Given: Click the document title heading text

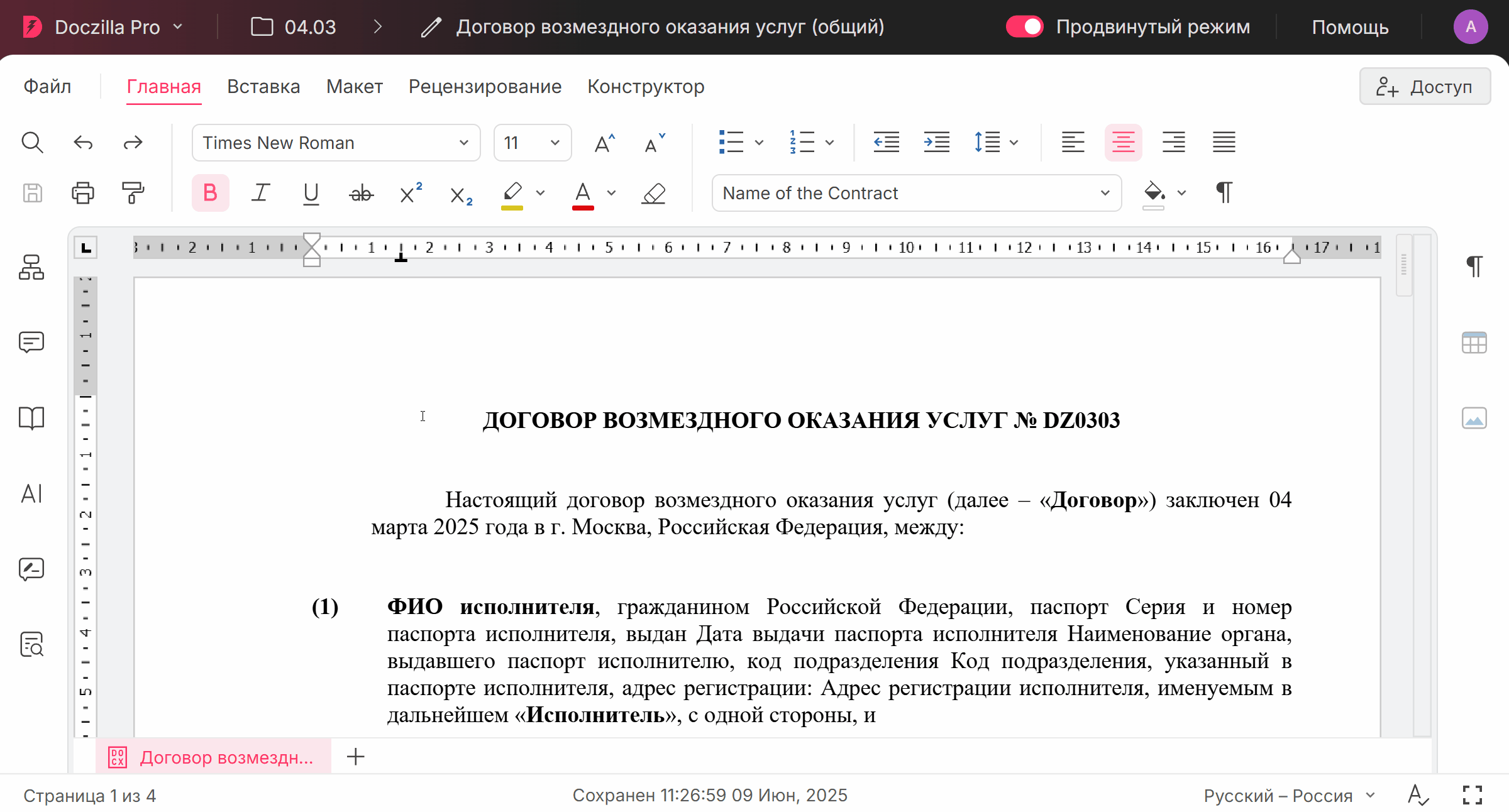Looking at the screenshot, I should (801, 420).
